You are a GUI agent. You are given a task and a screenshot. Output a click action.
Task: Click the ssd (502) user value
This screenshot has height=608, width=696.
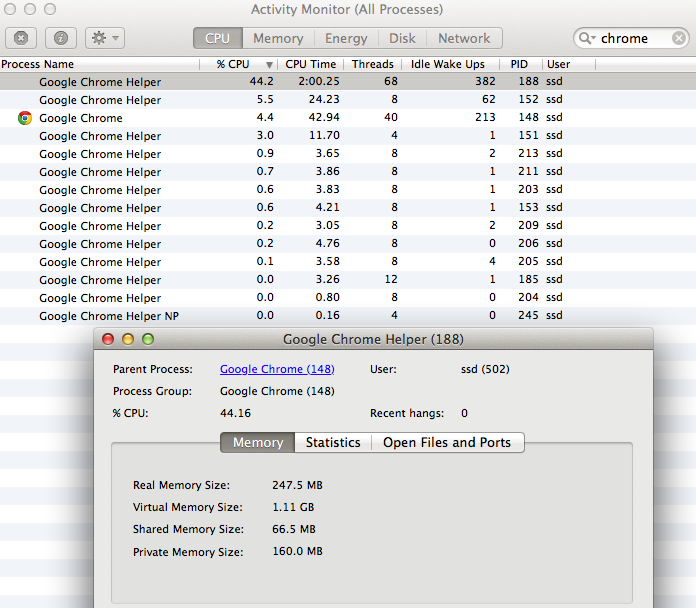point(485,369)
